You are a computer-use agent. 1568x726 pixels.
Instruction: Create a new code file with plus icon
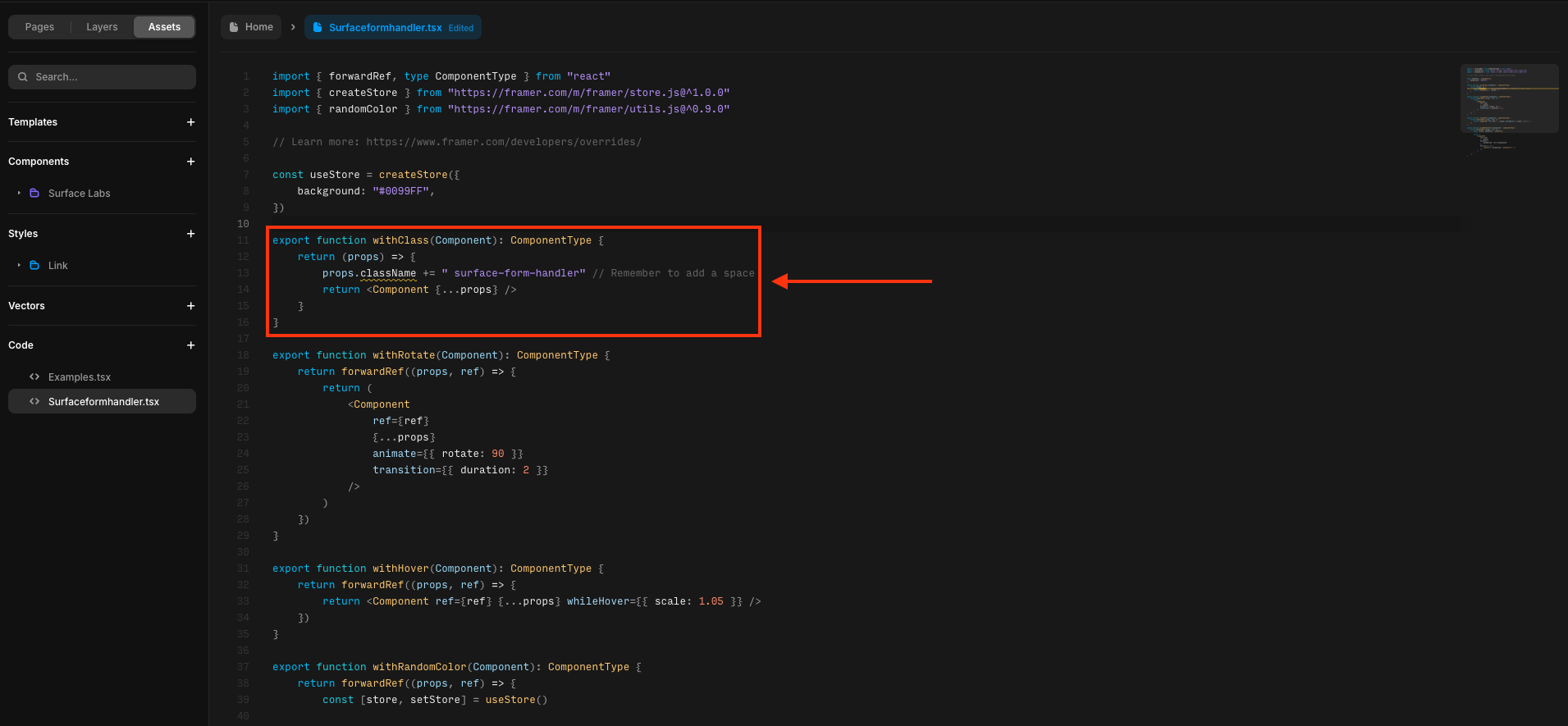click(x=190, y=345)
